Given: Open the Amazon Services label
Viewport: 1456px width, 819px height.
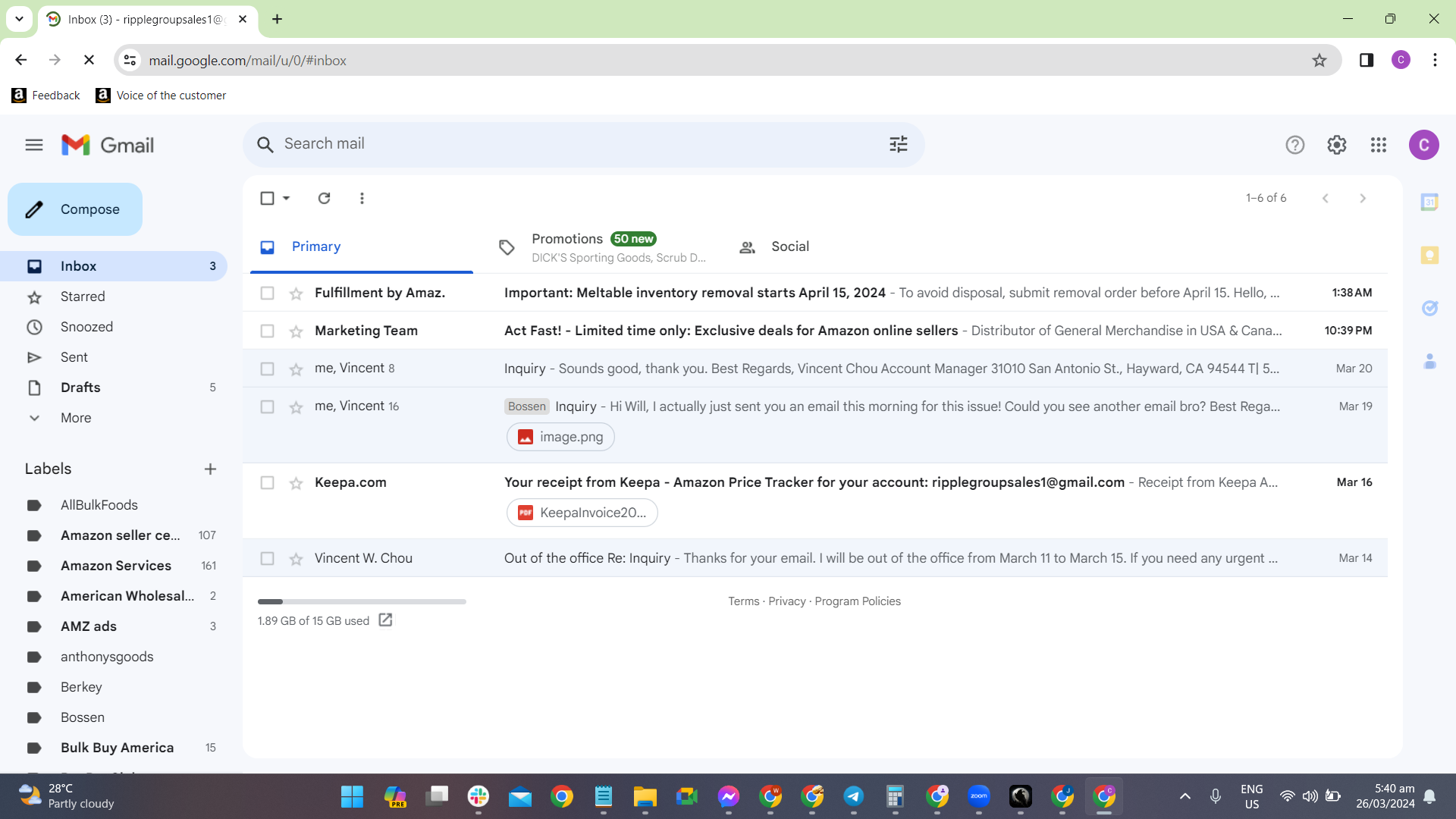Looking at the screenshot, I should [x=116, y=566].
